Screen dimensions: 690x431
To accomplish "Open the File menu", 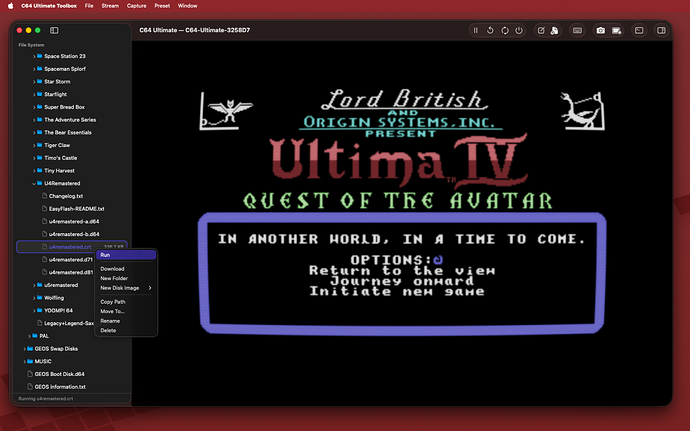I will (89, 6).
